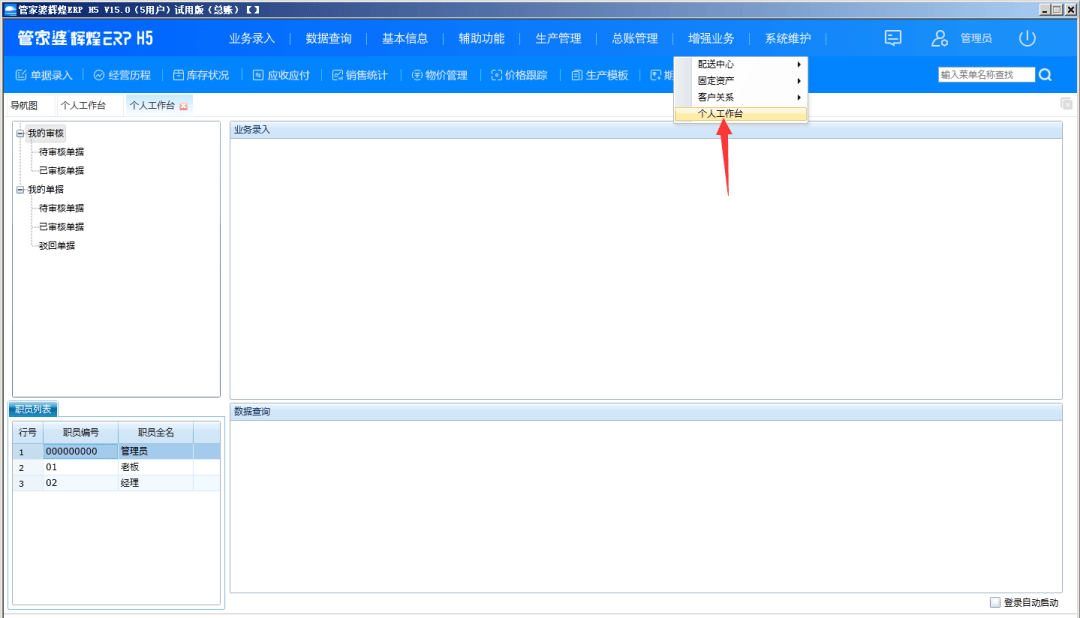Open 应收应付 toolbar shortcut
Viewport: 1080px width, 618px height.
point(281,75)
